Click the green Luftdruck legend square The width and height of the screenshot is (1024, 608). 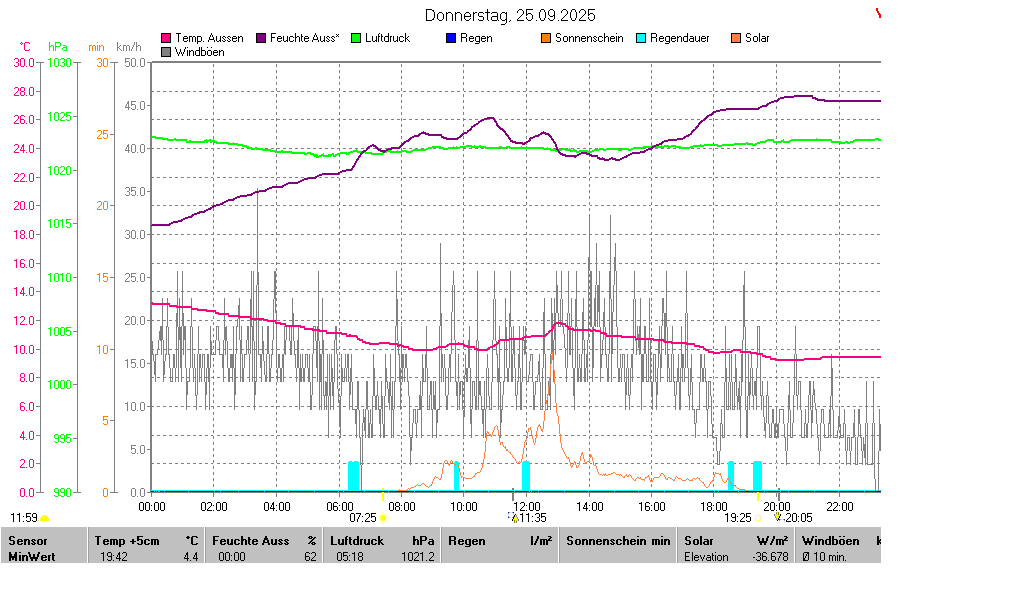[x=356, y=38]
